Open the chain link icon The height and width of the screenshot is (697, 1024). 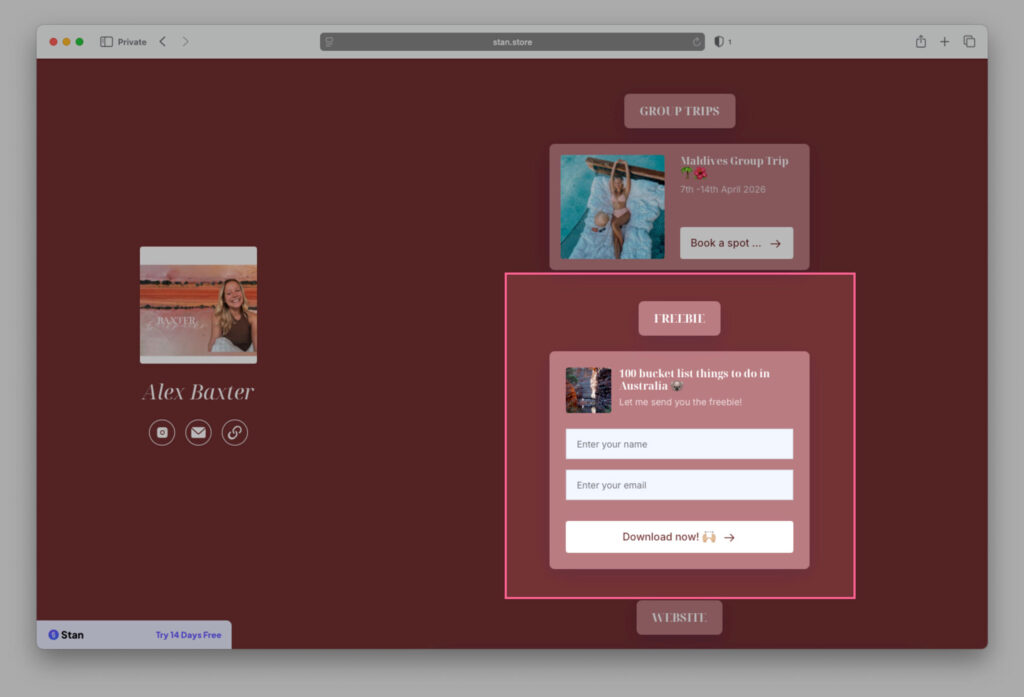[x=235, y=433]
